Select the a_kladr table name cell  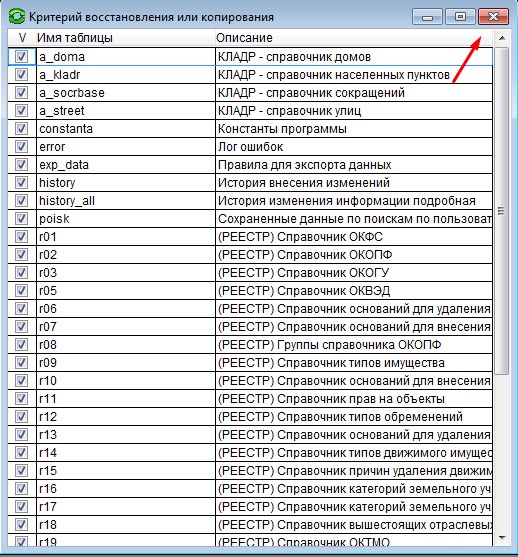[x=126, y=75]
